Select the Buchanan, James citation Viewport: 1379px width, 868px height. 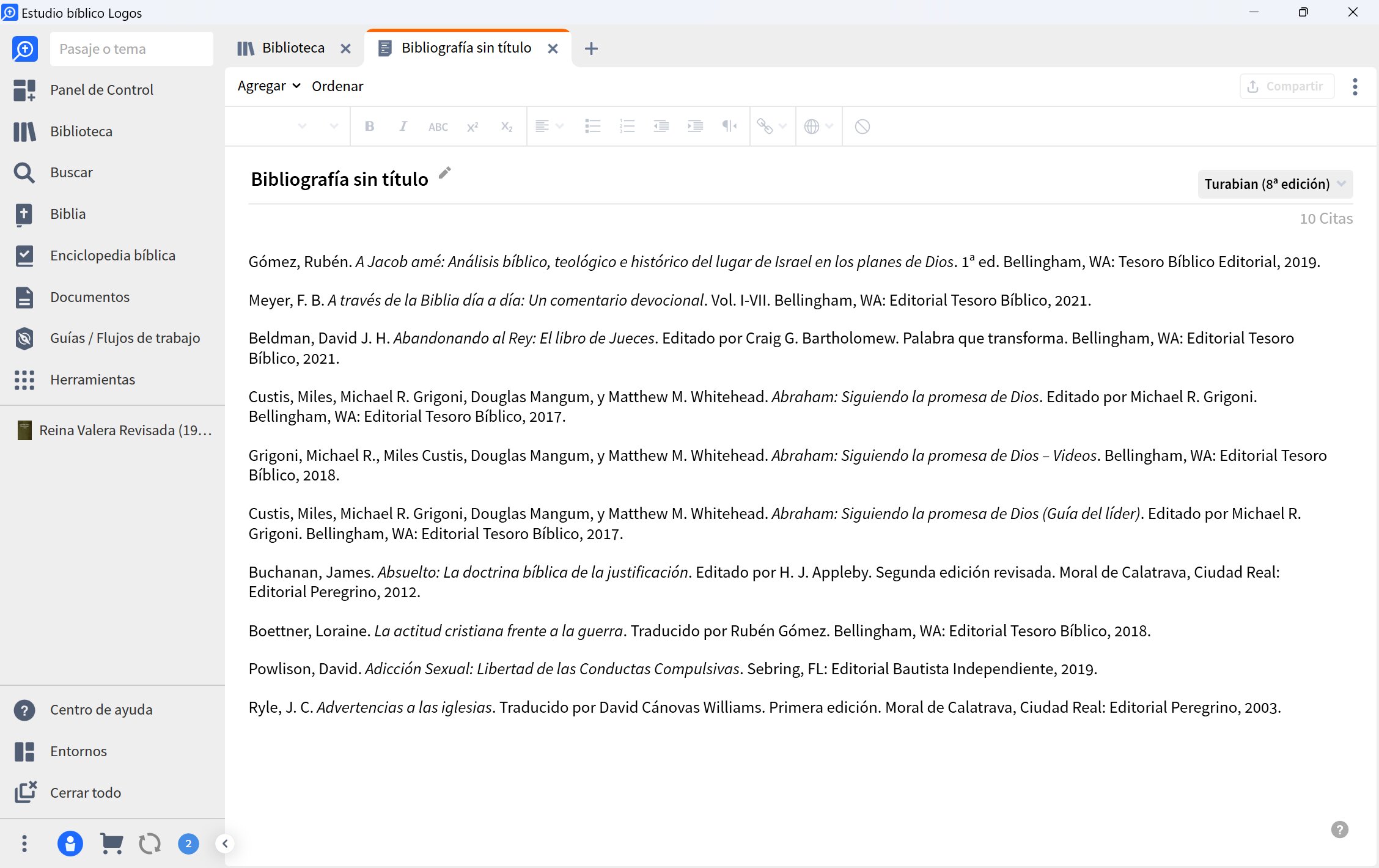(764, 582)
